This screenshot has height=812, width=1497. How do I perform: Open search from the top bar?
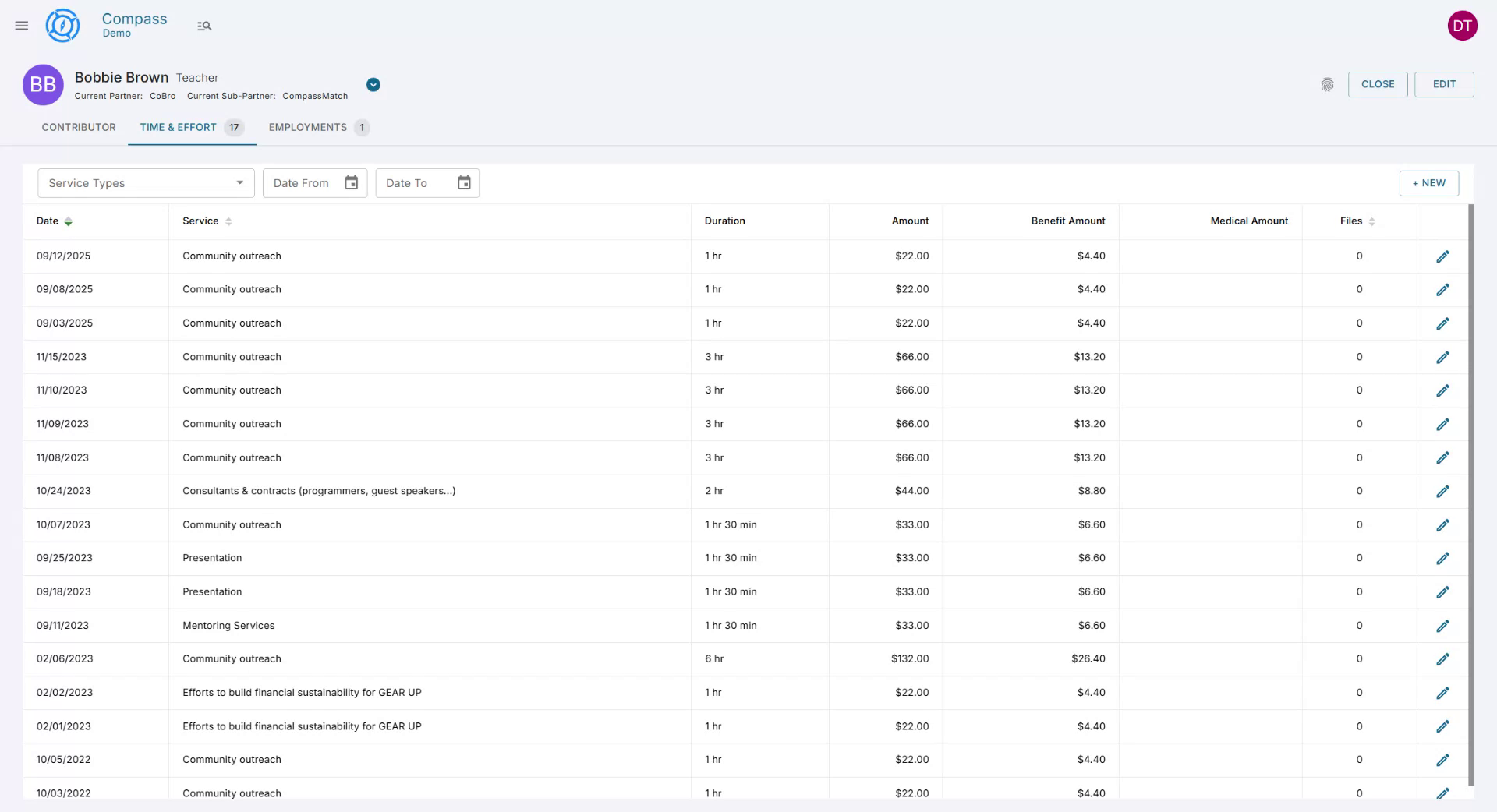point(204,25)
